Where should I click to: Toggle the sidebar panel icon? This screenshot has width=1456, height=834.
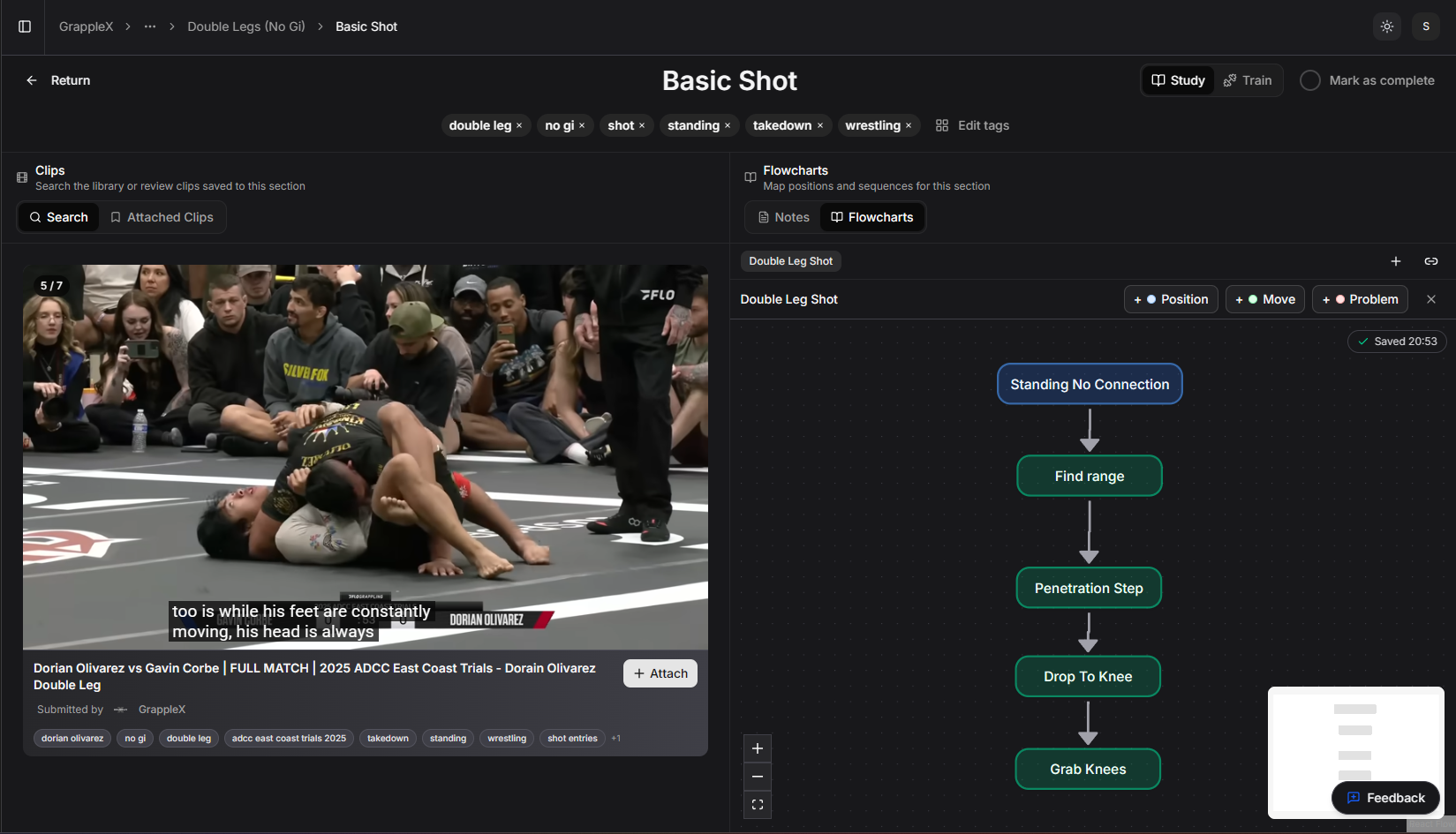click(x=25, y=26)
